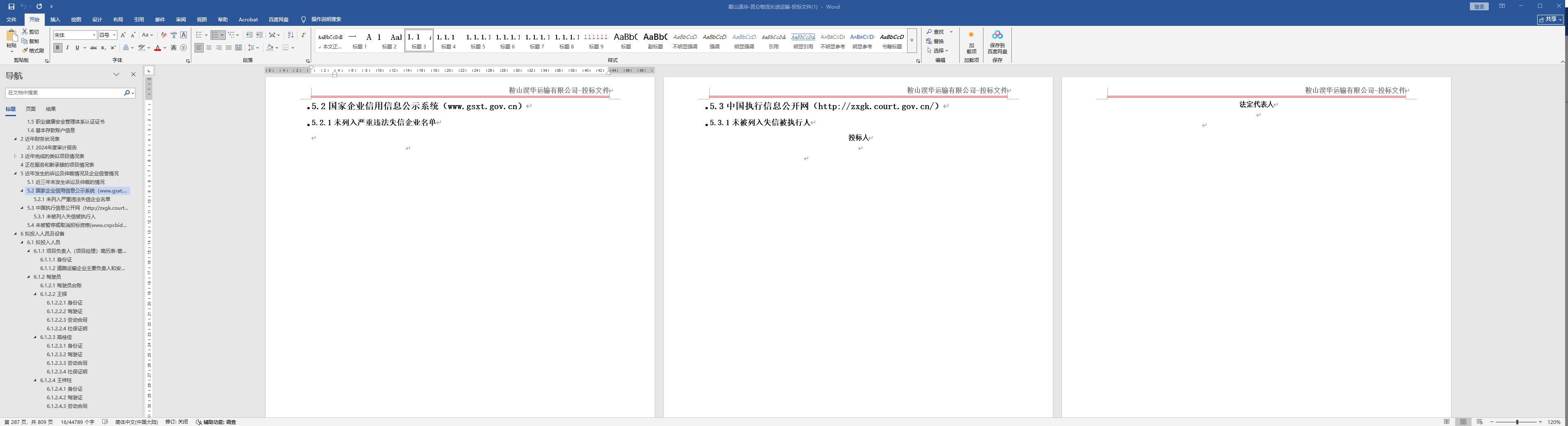The height and width of the screenshot is (426, 1568).
Task: Collapse the '6.1.2 驾驶员' tree node
Action: click(29, 277)
